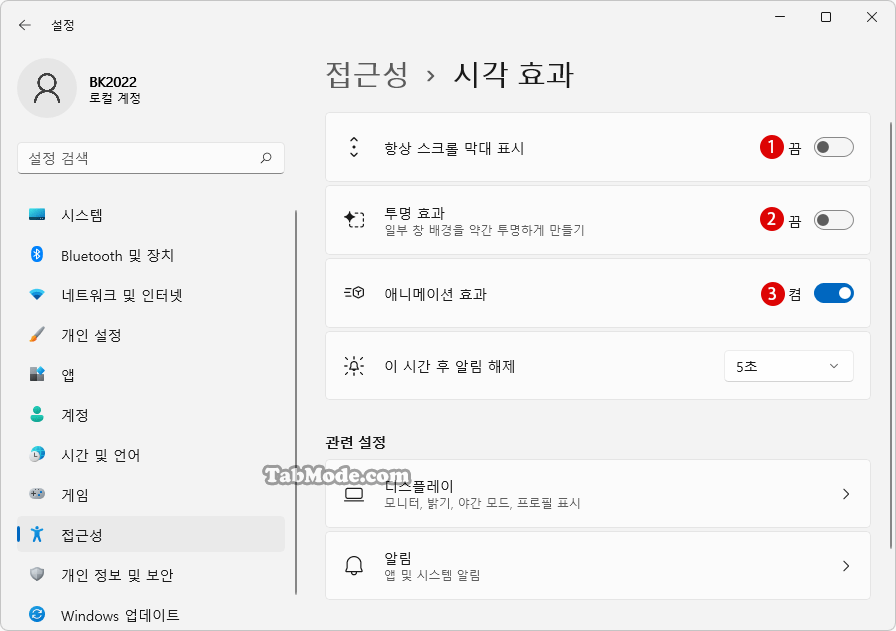Select the 네트워크 및 인터넷 Wi-Fi icon
This screenshot has height=631, width=896.
[37, 295]
